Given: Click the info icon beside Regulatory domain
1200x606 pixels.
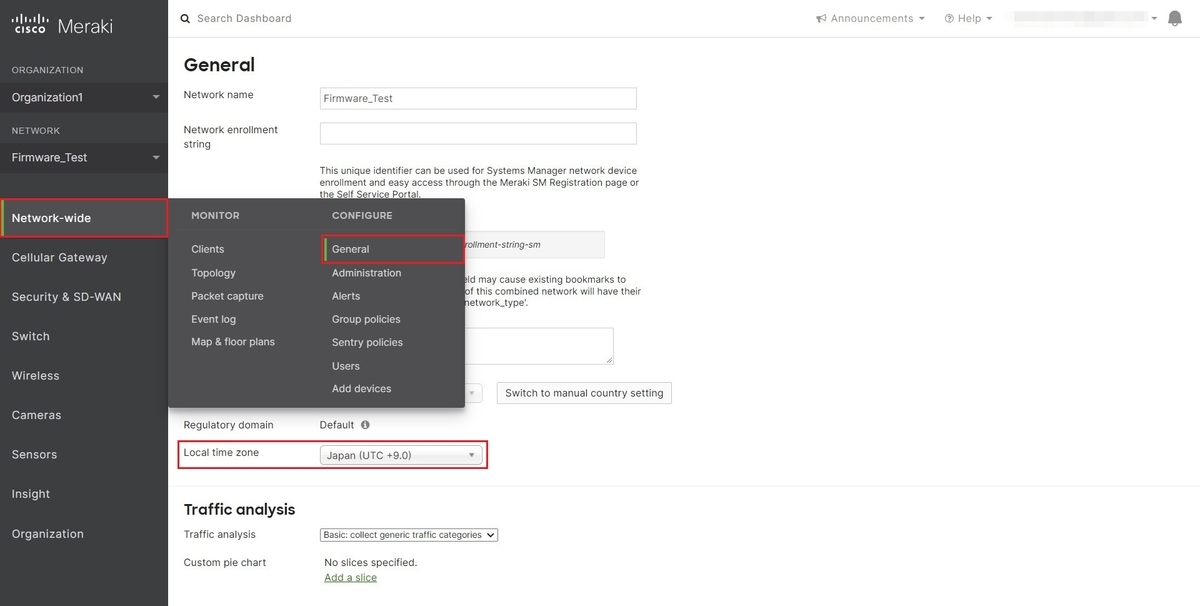Looking at the screenshot, I should coord(364,424).
